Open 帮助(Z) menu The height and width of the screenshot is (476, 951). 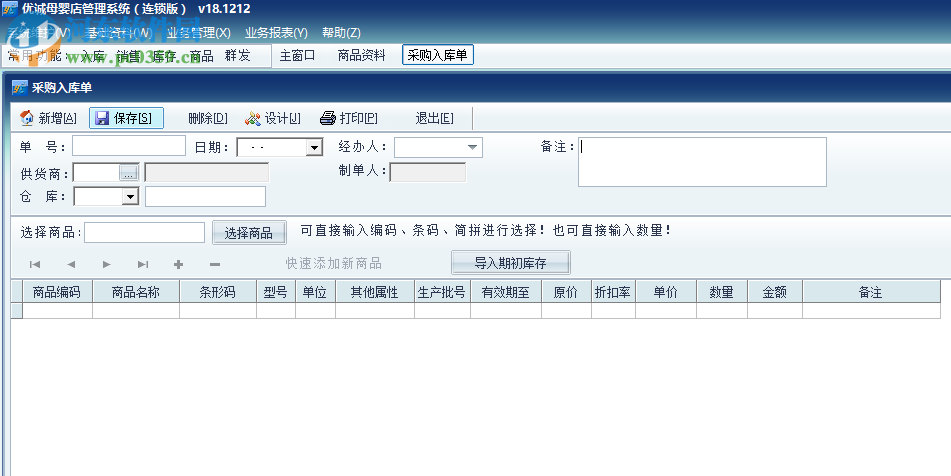click(341, 33)
